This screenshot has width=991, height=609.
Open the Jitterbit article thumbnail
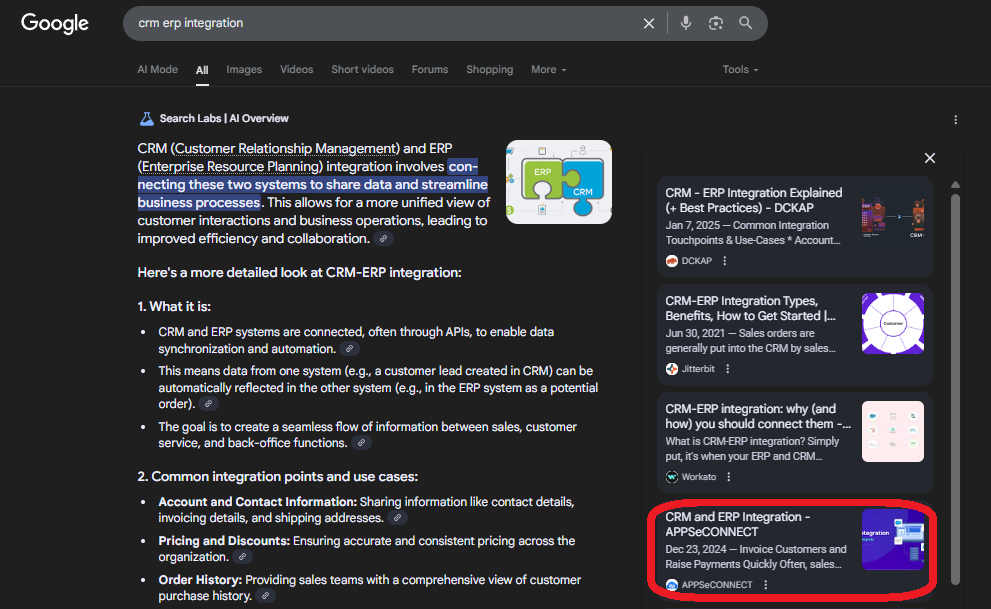892,323
